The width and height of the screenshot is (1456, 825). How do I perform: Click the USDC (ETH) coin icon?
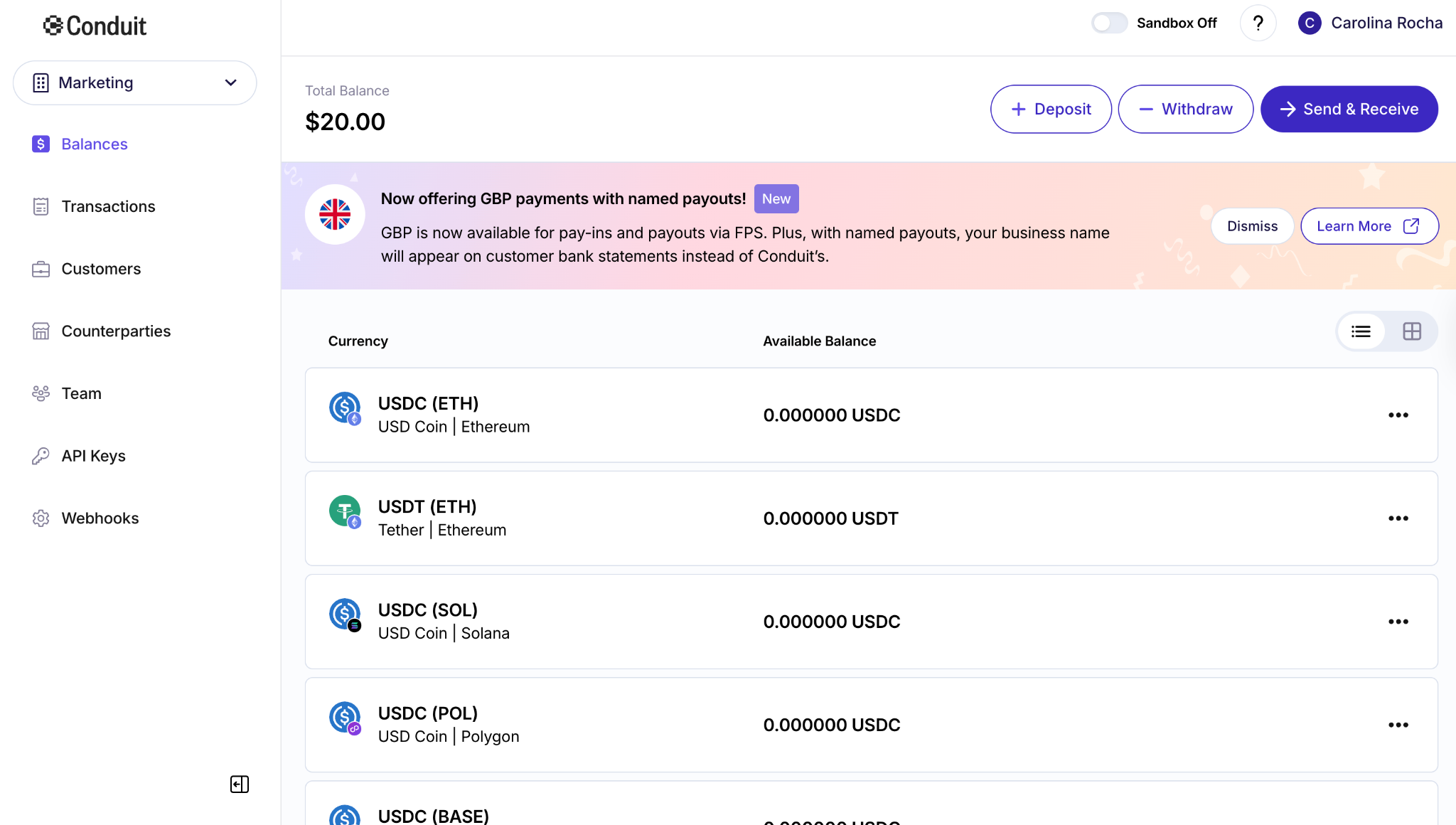coord(345,408)
